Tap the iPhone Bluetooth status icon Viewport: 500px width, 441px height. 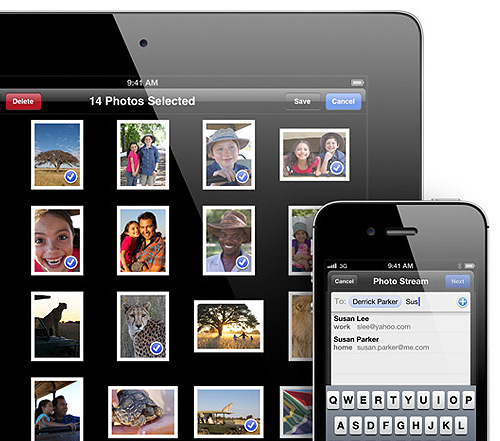click(x=459, y=266)
